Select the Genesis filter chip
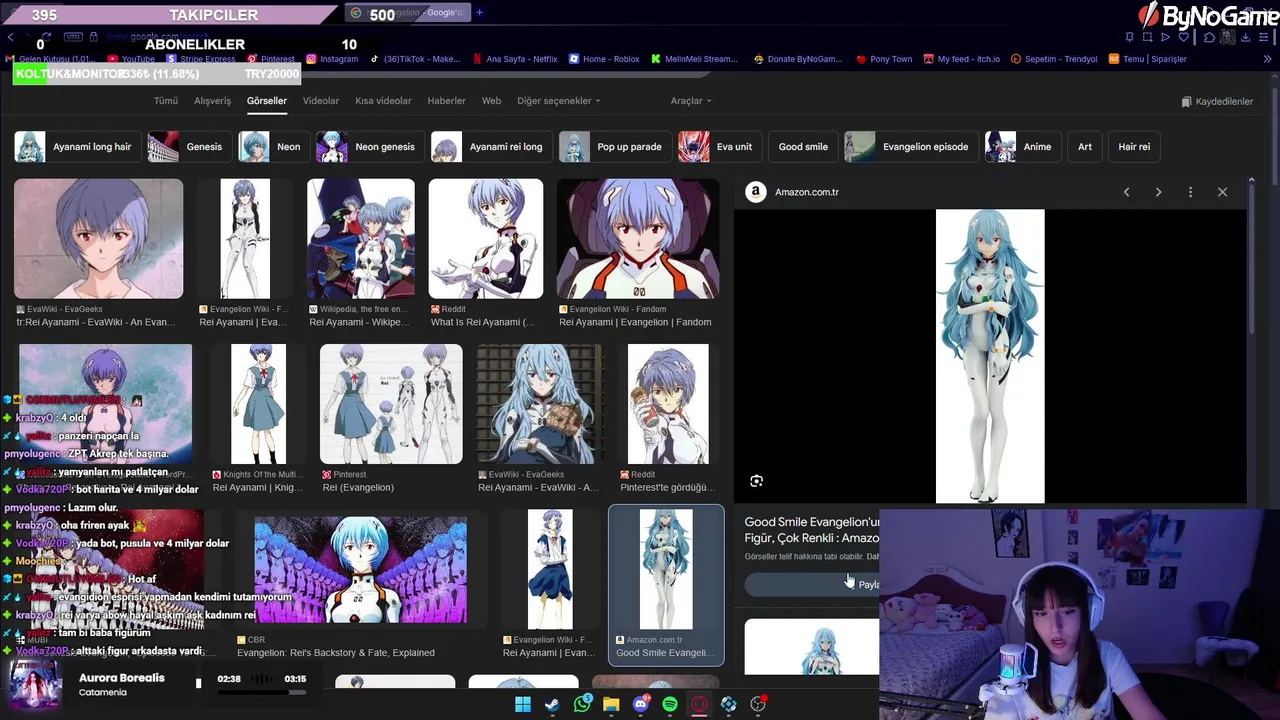This screenshot has width=1280, height=720. point(189,147)
